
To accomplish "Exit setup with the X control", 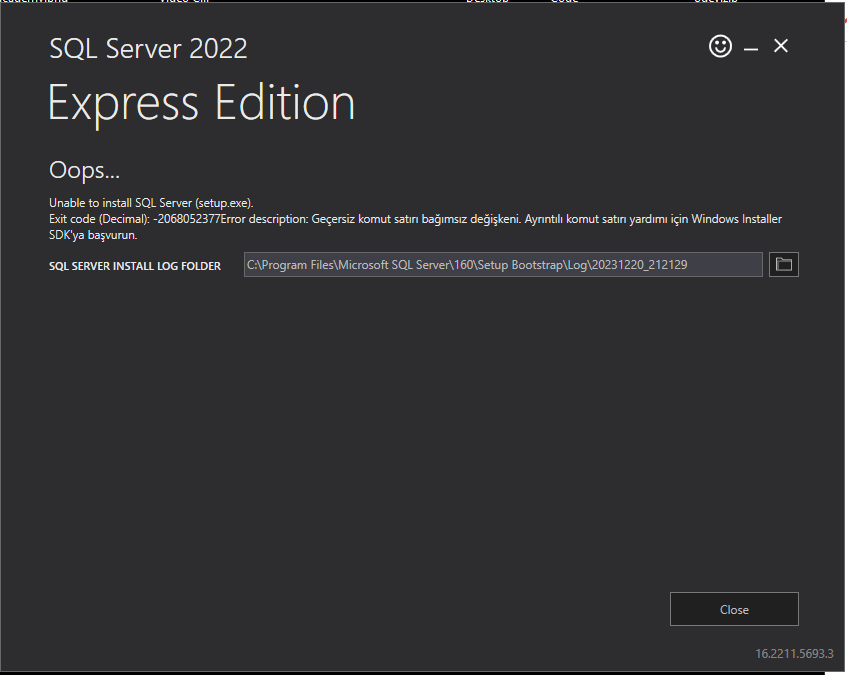I will click(781, 46).
